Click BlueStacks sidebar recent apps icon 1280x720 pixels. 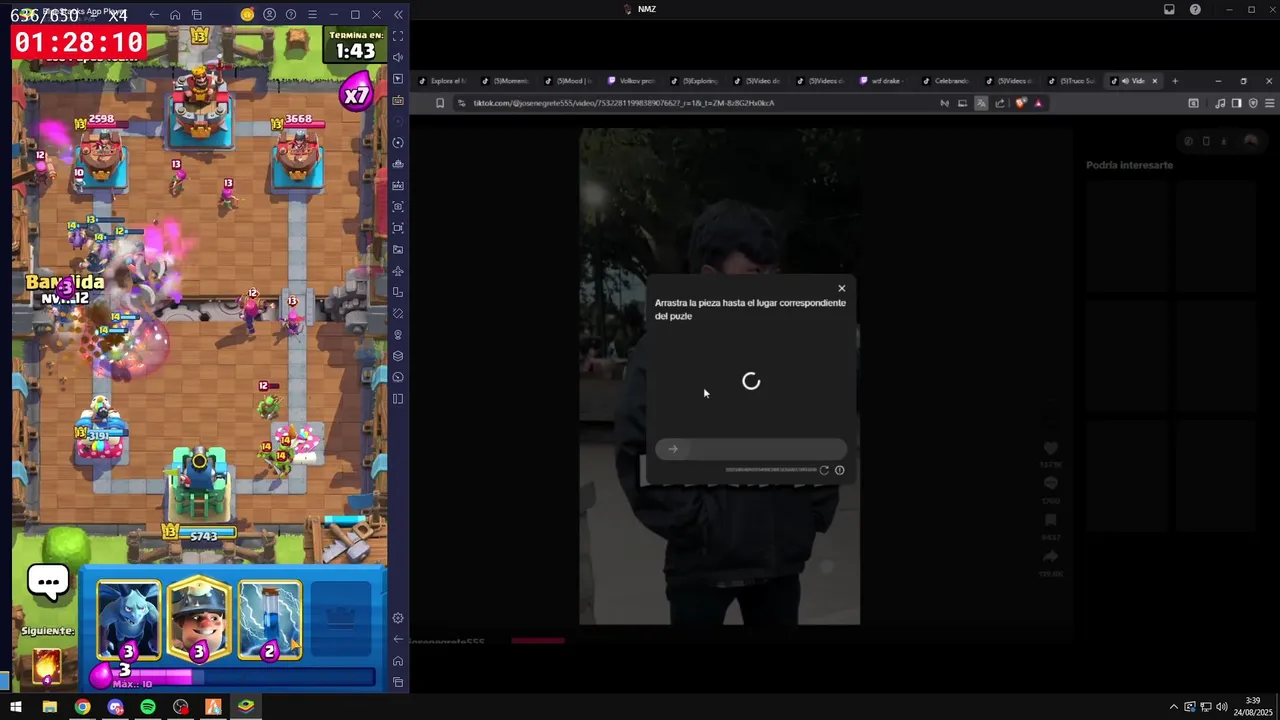[398, 682]
